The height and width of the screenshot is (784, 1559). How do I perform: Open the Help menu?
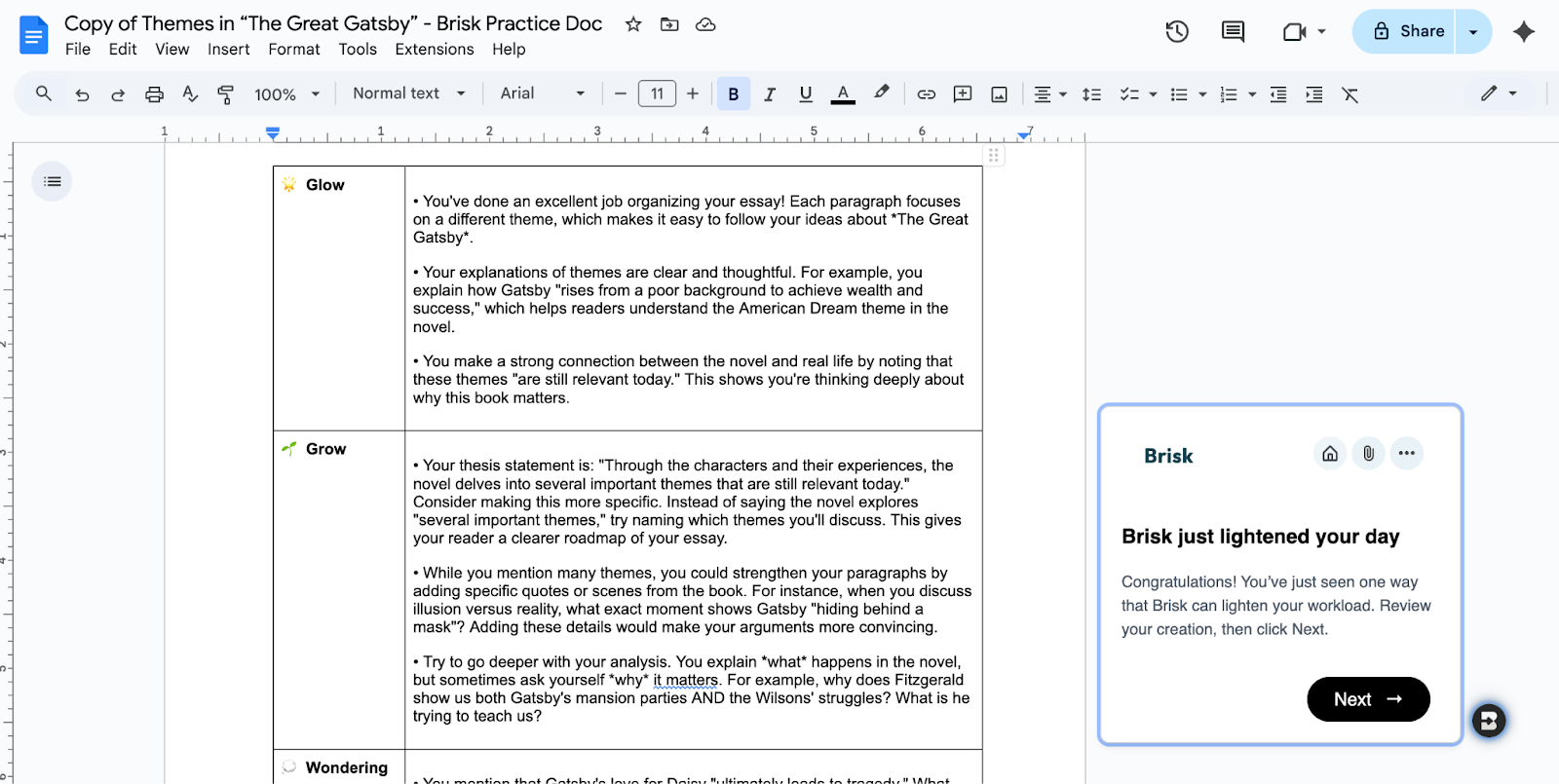pos(509,50)
